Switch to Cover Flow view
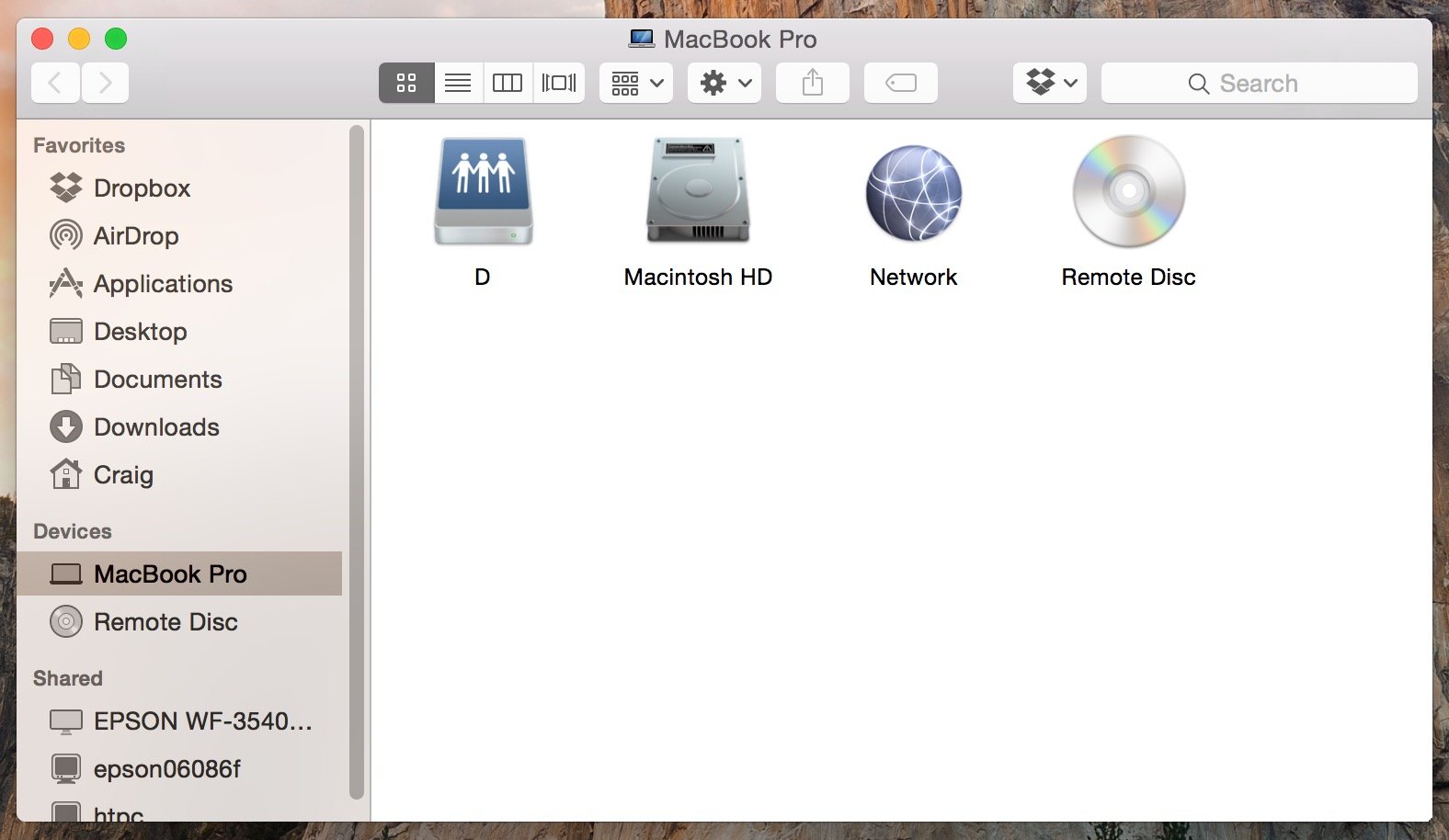 pos(559,83)
